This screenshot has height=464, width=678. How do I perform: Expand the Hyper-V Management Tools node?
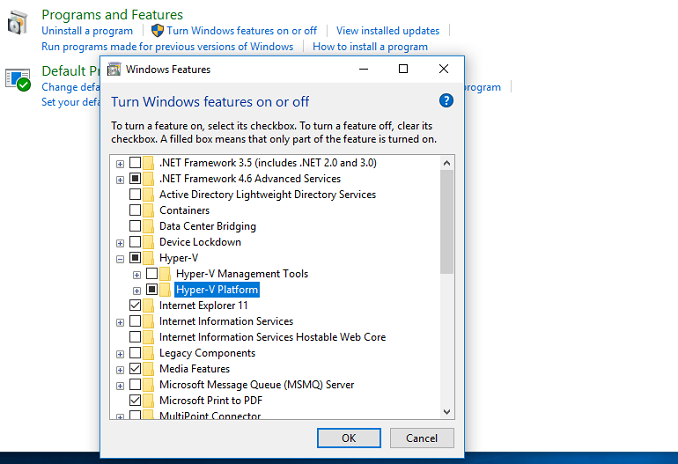(137, 275)
